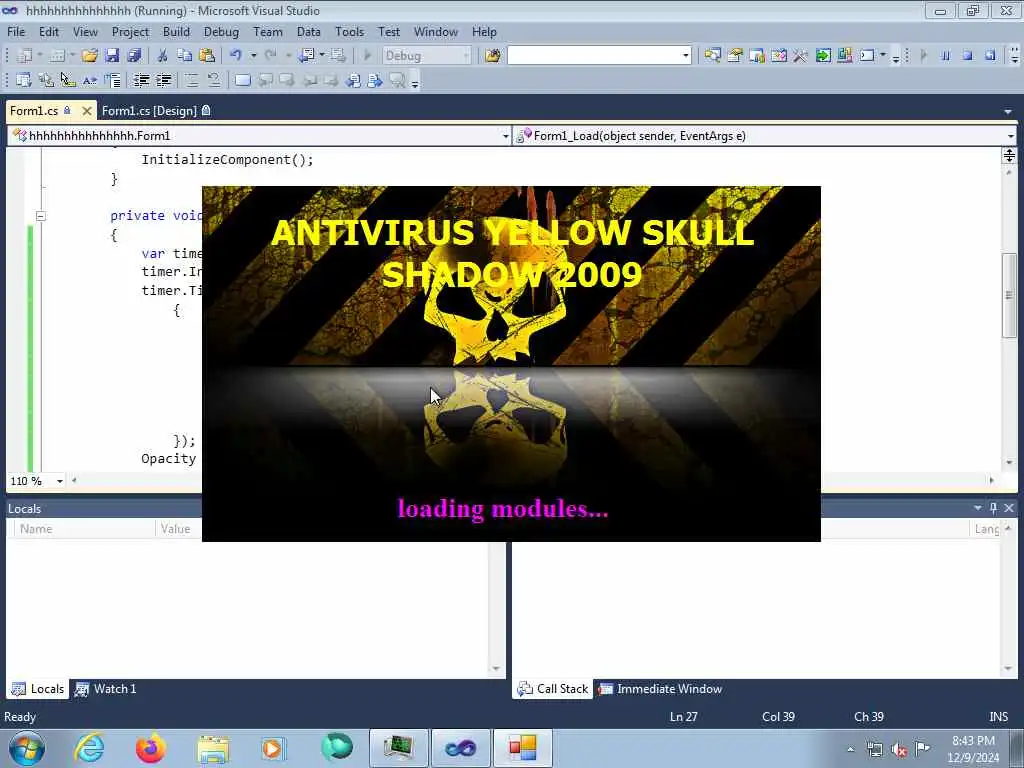1024x768 pixels.
Task: Switch to the Watch 1 tab
Action: coord(106,688)
